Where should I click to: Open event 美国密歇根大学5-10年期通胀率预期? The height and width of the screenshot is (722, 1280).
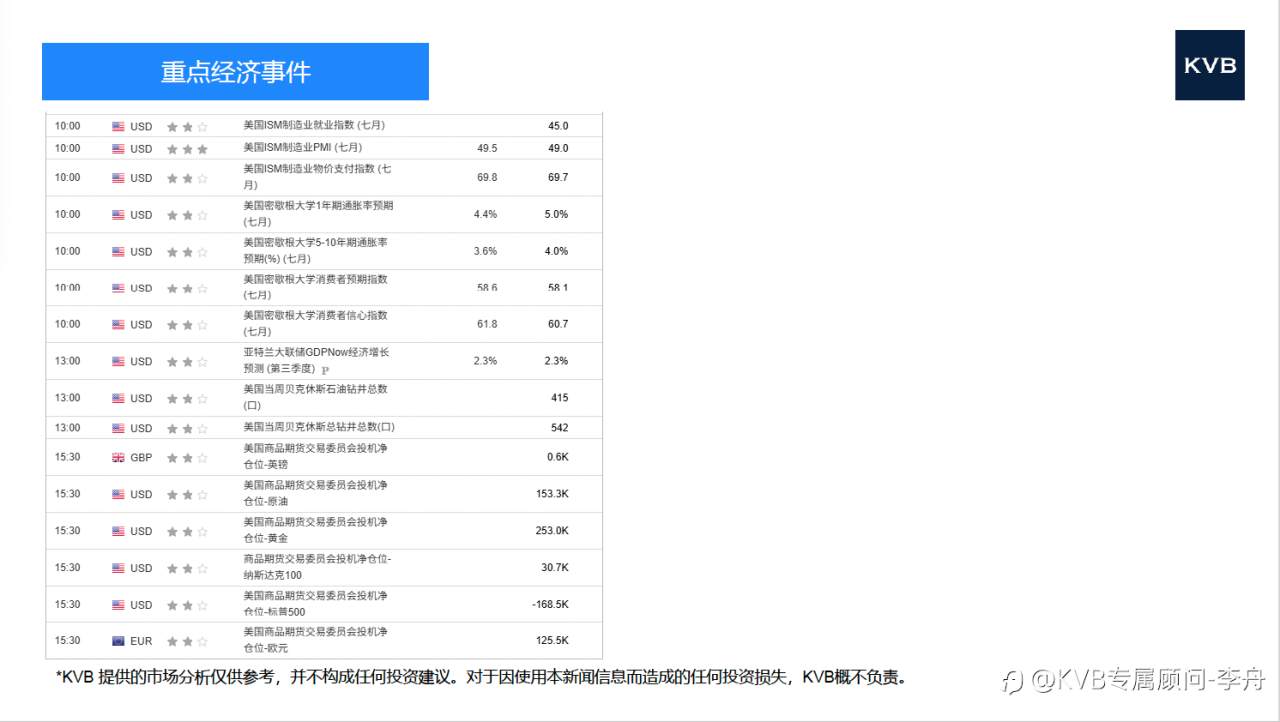pyautogui.click(x=315, y=251)
